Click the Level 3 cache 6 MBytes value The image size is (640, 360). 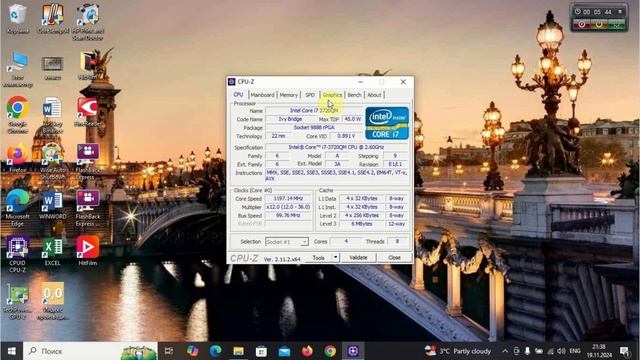362,224
